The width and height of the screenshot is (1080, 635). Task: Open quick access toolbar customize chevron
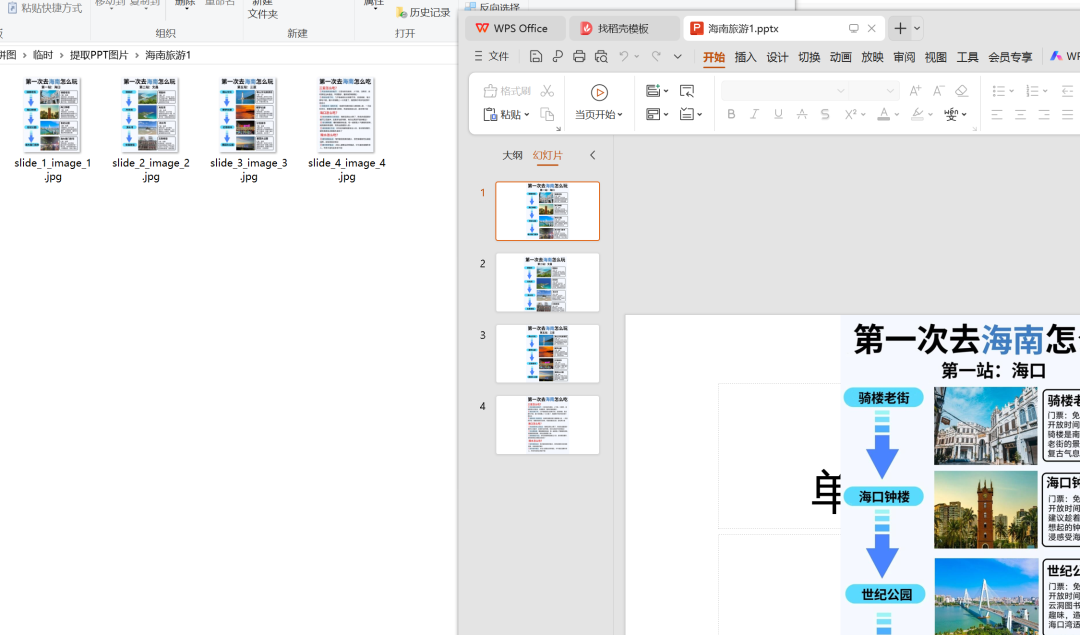(x=678, y=56)
